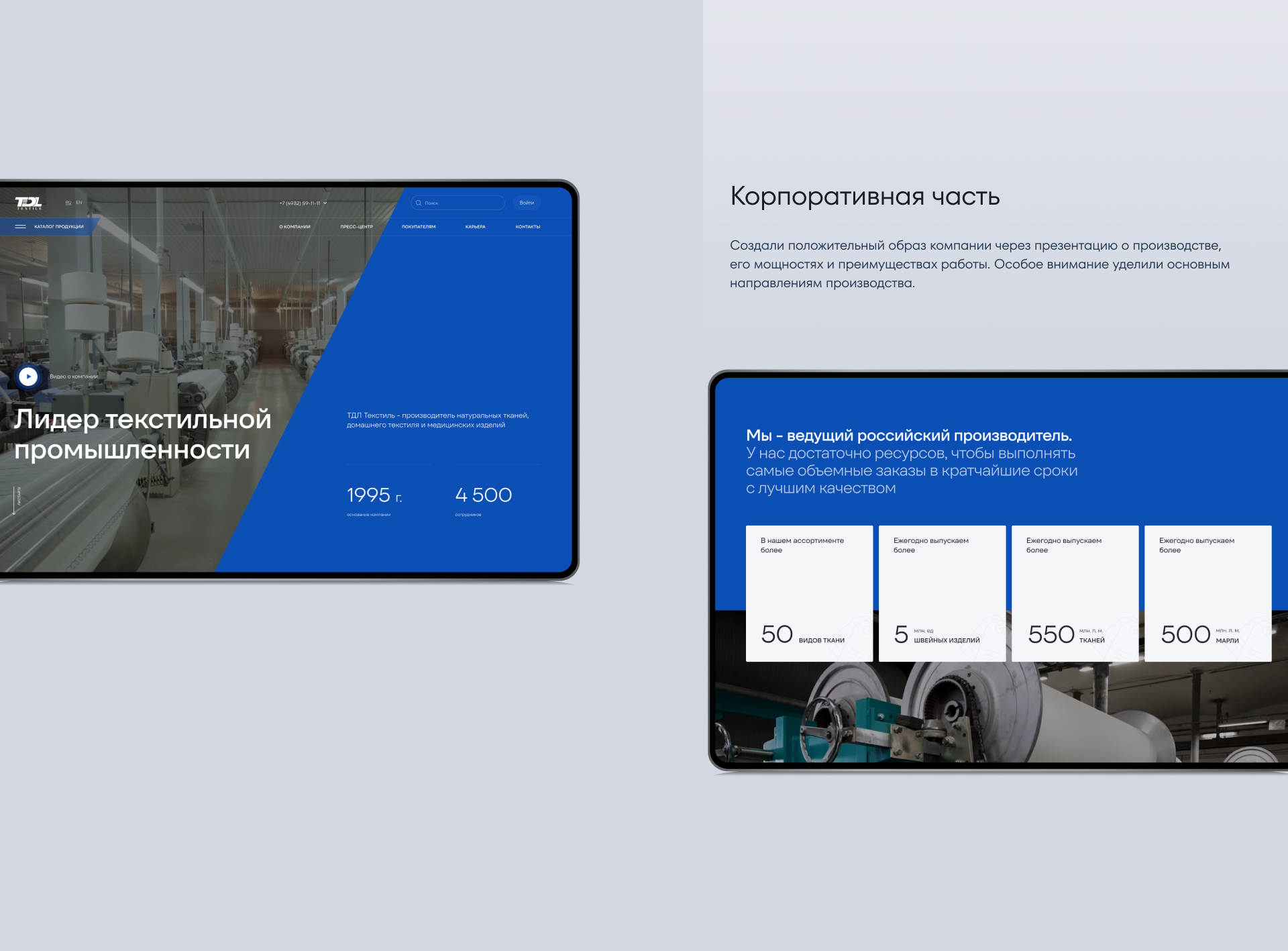Image resolution: width=1288 pixels, height=951 pixels.
Task: Switch language to RU
Action: pyautogui.click(x=68, y=203)
